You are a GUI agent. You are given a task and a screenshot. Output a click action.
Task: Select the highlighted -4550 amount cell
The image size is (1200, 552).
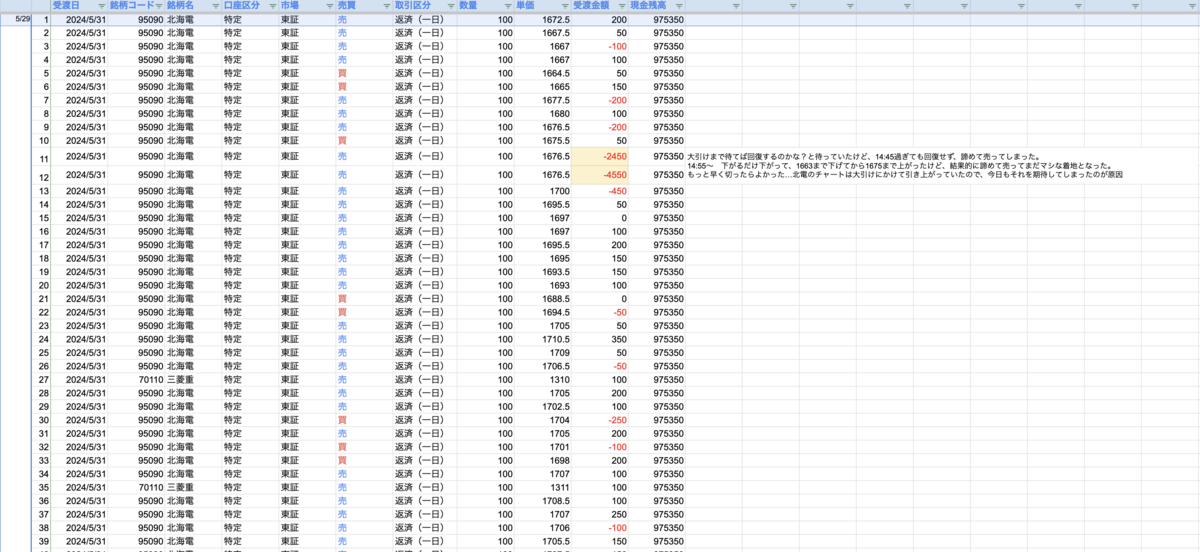[600, 176]
